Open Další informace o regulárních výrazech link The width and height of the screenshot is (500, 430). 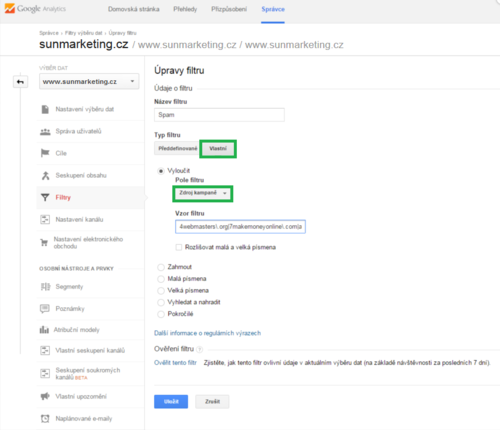click(x=207, y=333)
